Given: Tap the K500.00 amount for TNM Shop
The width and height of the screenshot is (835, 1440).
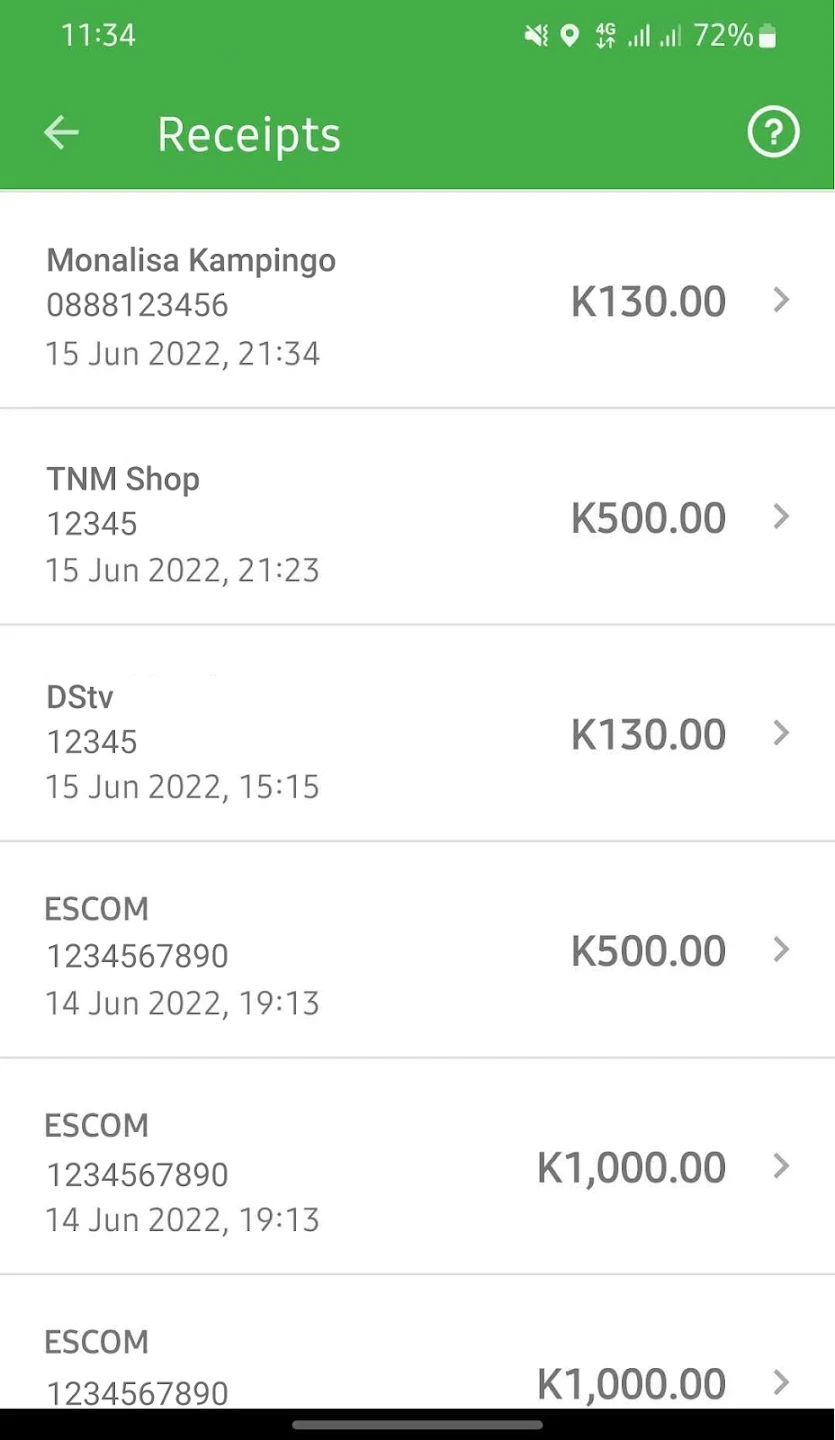Looking at the screenshot, I should tap(648, 518).
